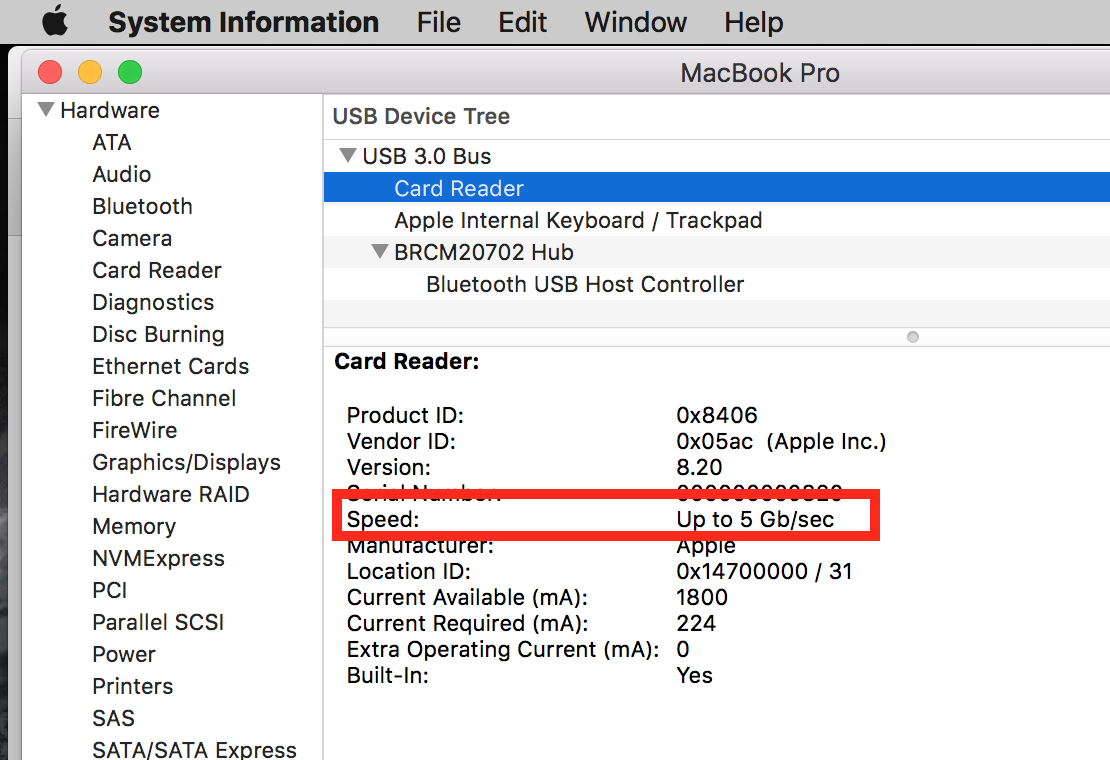Select Printers in the sidebar
Viewport: 1110px width, 760px height.
[133, 686]
